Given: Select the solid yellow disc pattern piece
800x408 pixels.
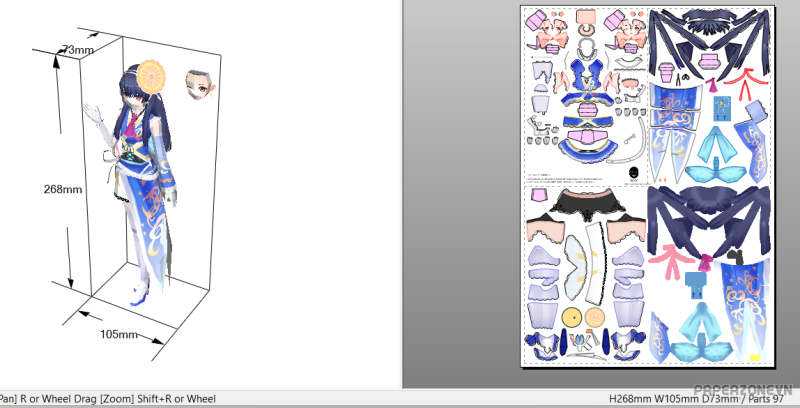Looking at the screenshot, I should click(x=571, y=316).
